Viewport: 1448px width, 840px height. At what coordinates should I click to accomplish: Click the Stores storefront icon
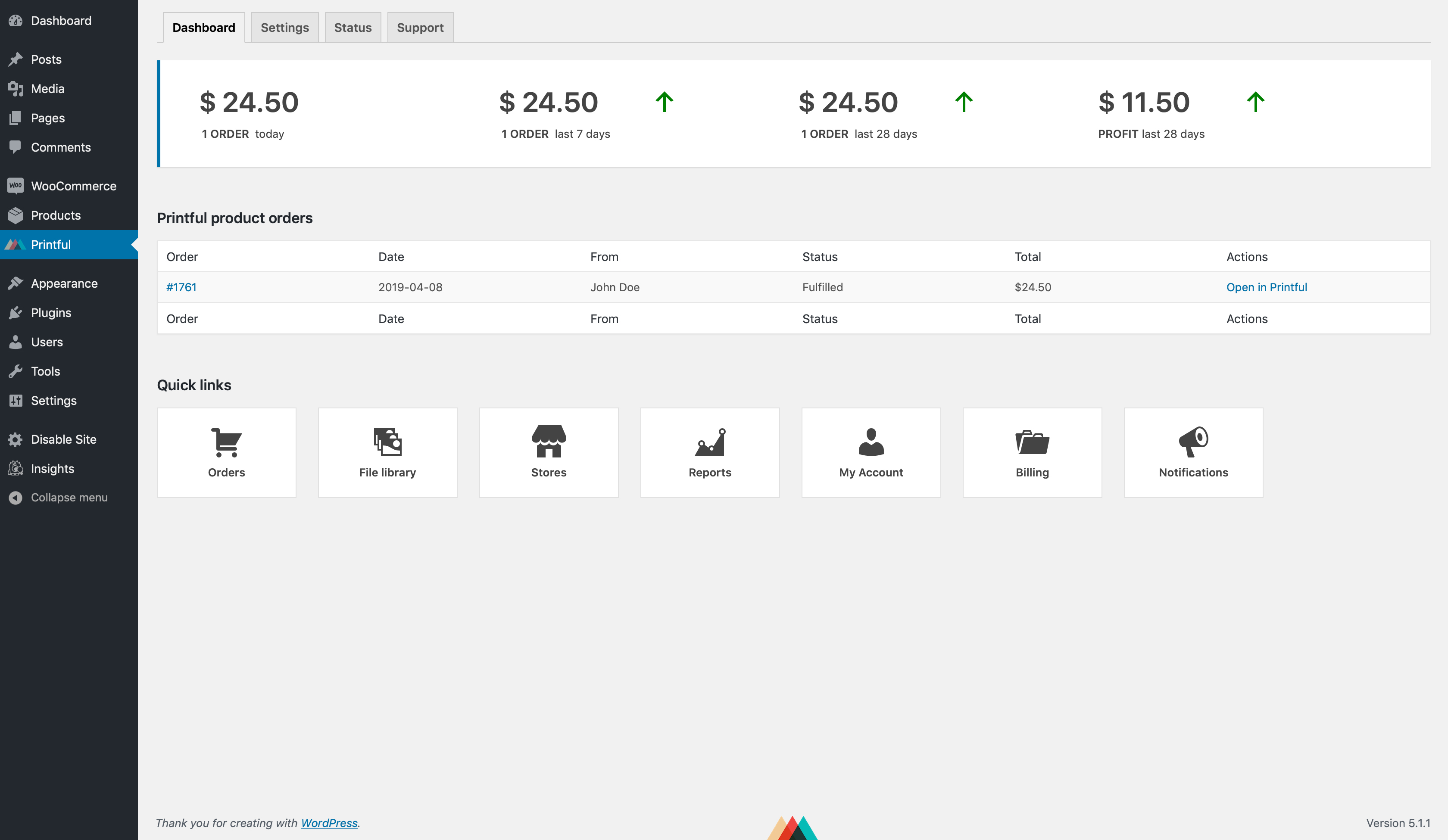pos(549,441)
